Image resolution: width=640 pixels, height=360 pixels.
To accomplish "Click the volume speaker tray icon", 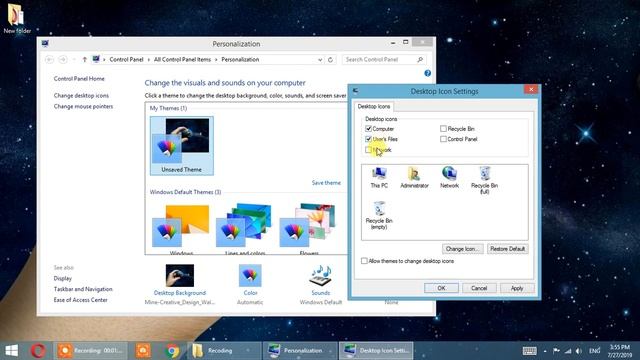I will 578,351.
